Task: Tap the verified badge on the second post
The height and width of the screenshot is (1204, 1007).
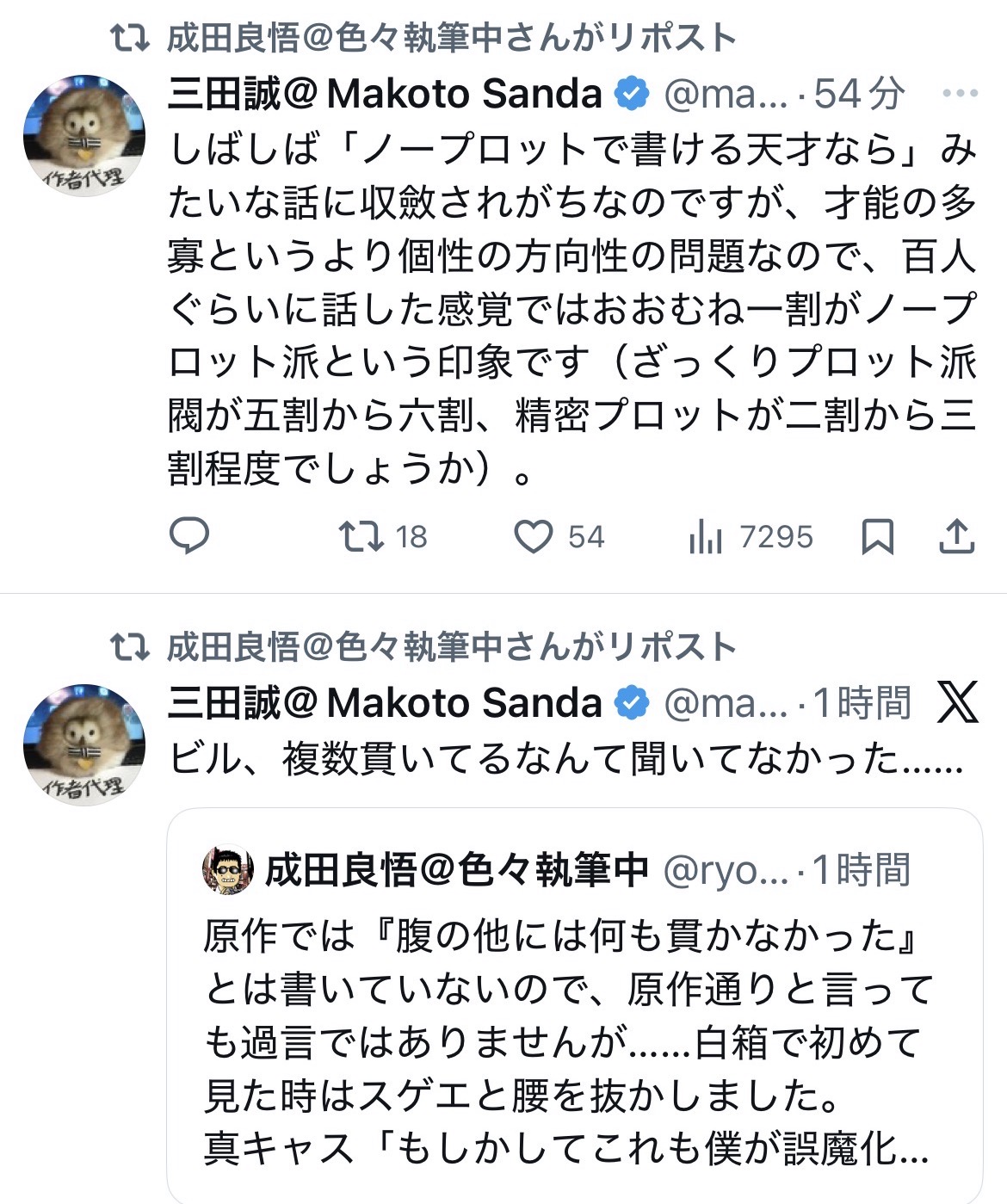Action: 633,703
